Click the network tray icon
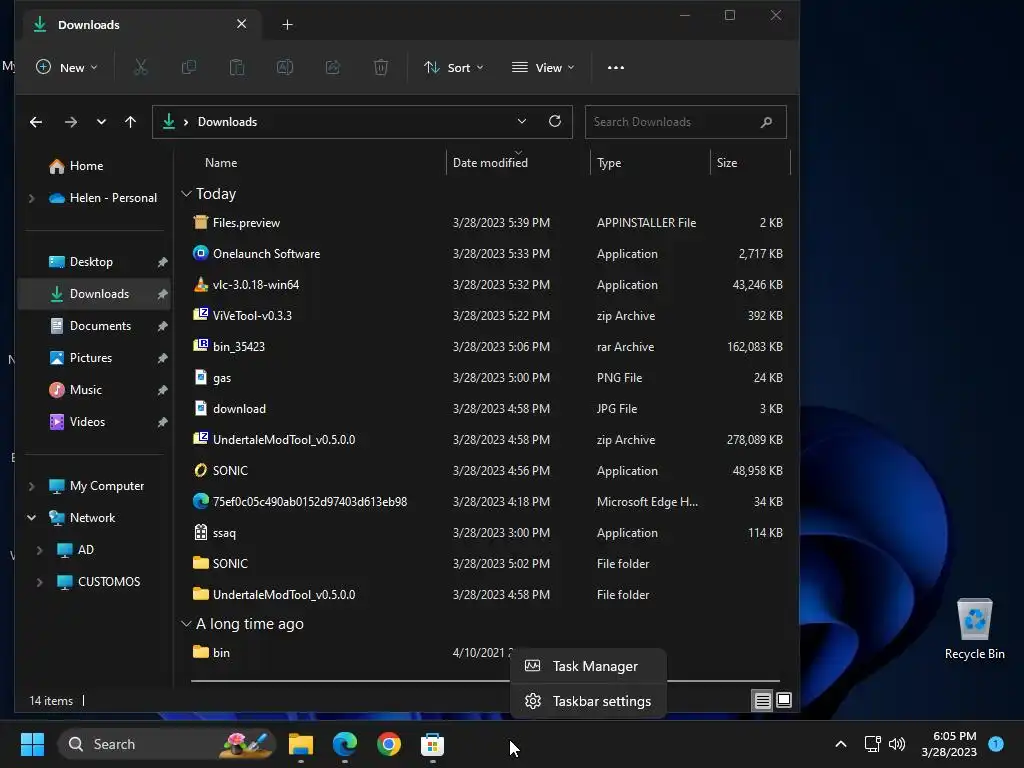Image resolution: width=1024 pixels, height=768 pixels. click(x=872, y=744)
